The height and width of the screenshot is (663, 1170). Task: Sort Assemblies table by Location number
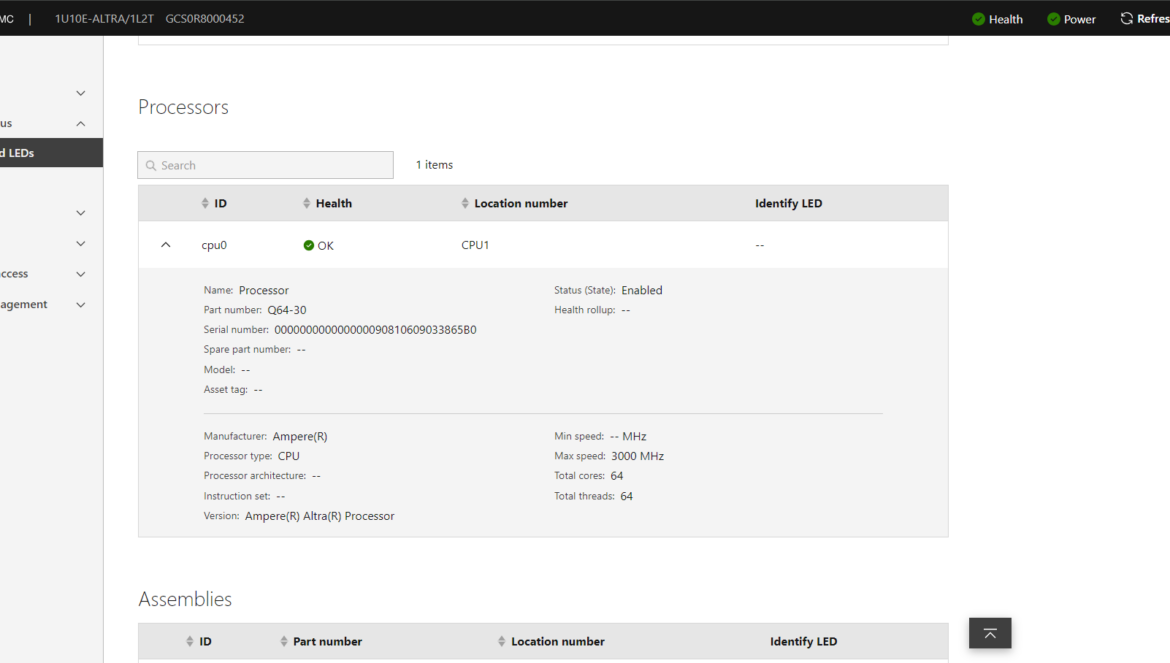551,641
